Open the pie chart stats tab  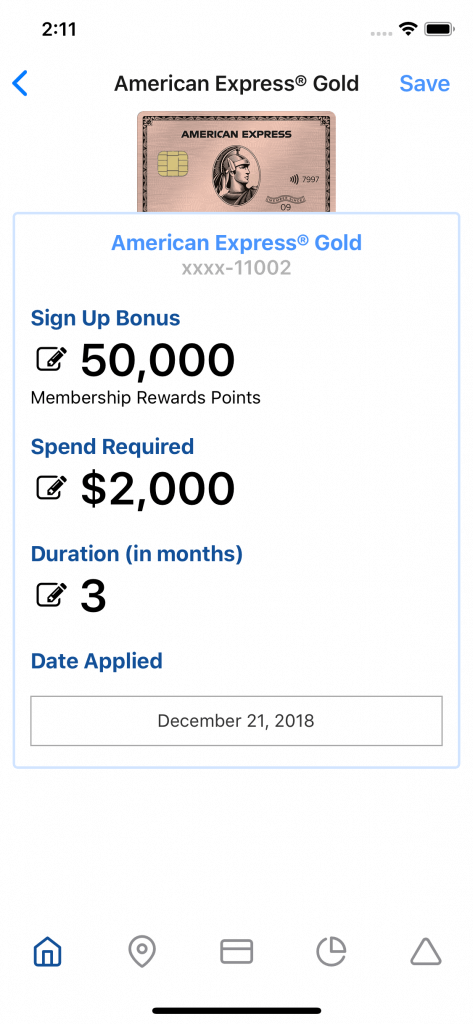(x=331, y=951)
